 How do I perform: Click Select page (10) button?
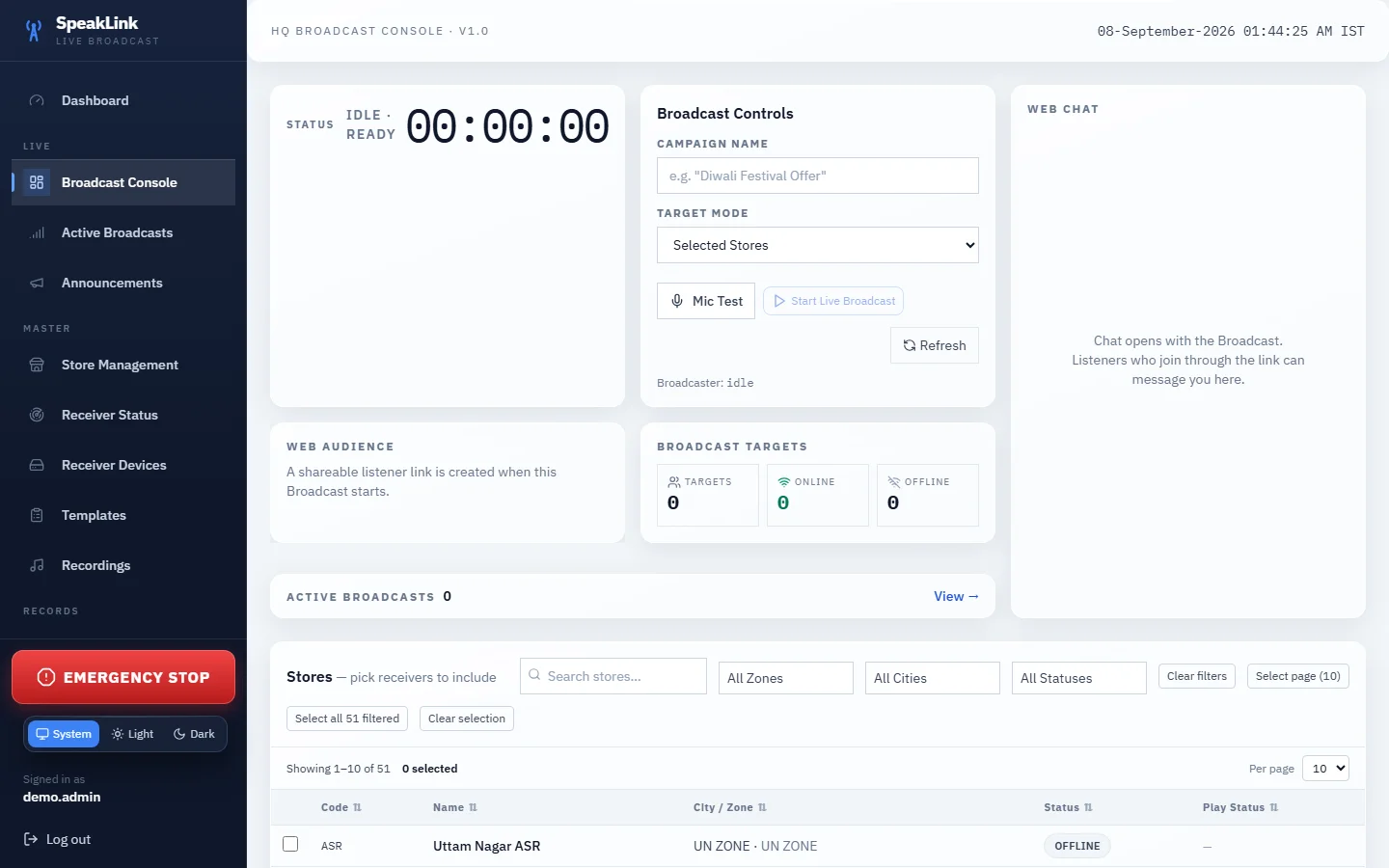[1298, 676]
